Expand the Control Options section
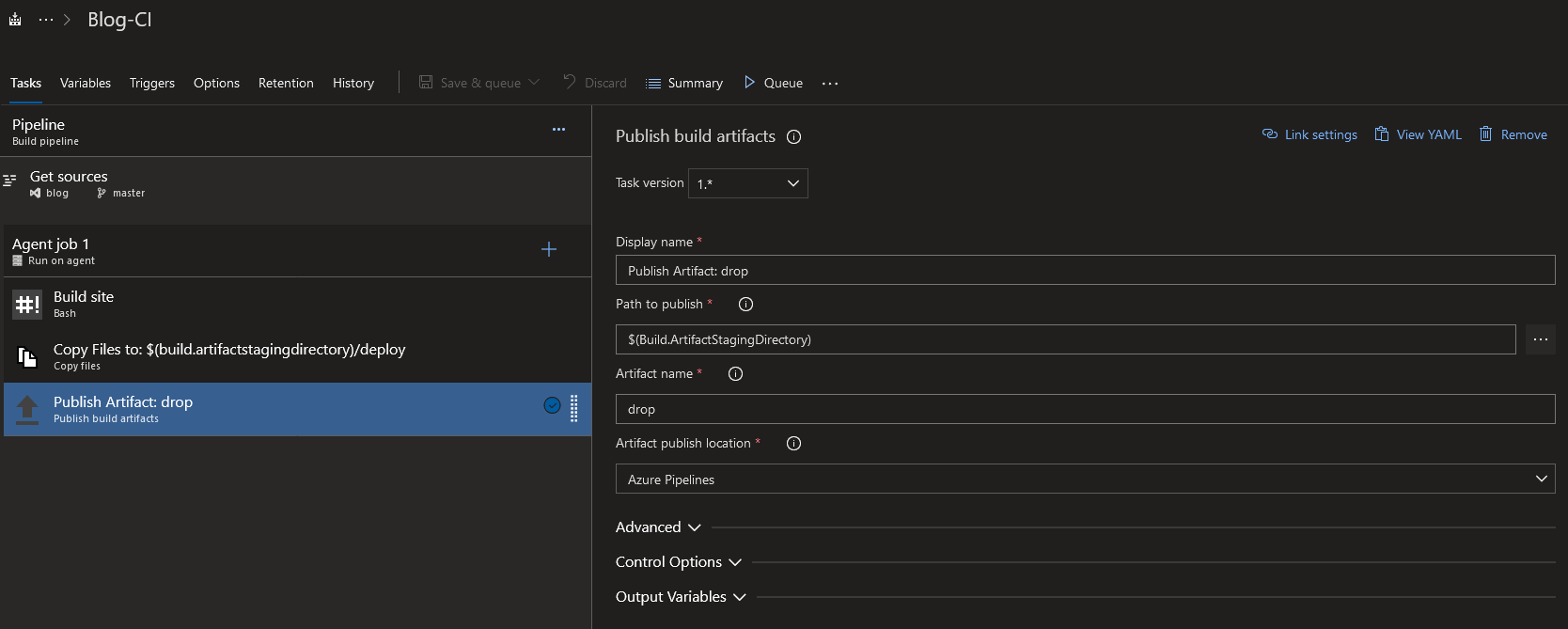The image size is (1568, 629). click(x=679, y=562)
